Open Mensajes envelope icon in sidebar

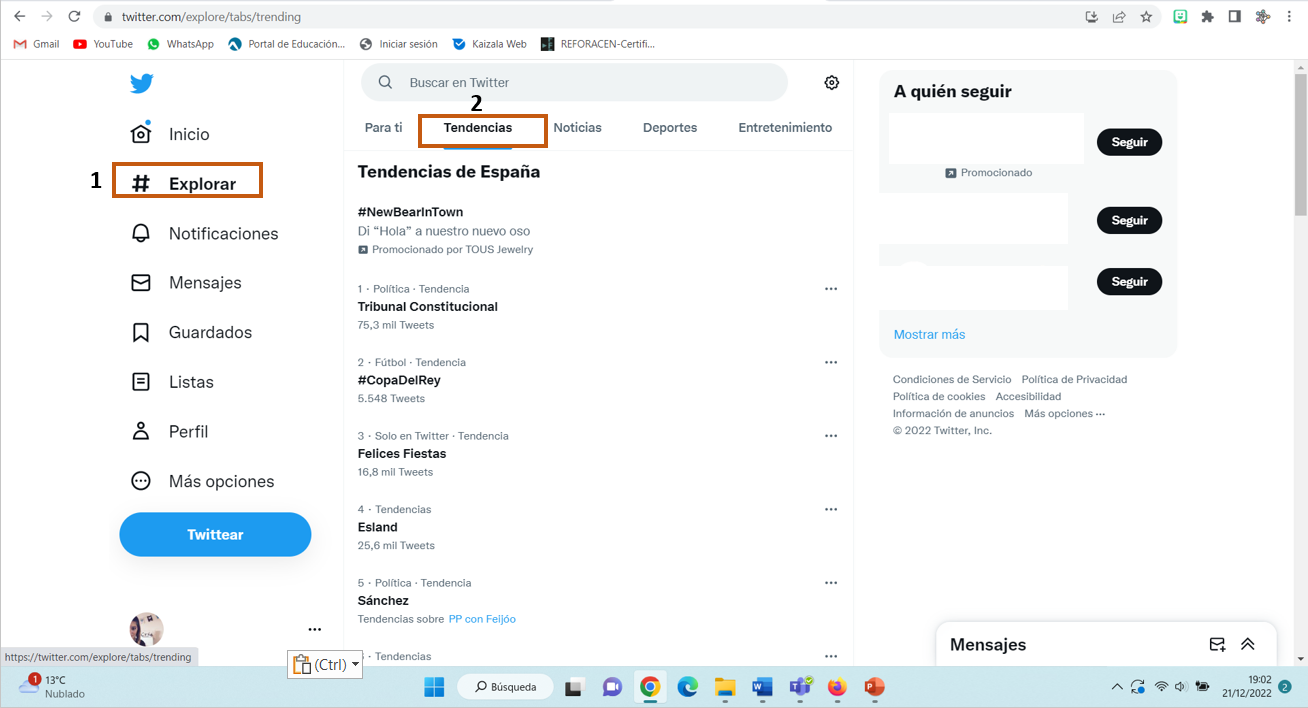point(141,283)
